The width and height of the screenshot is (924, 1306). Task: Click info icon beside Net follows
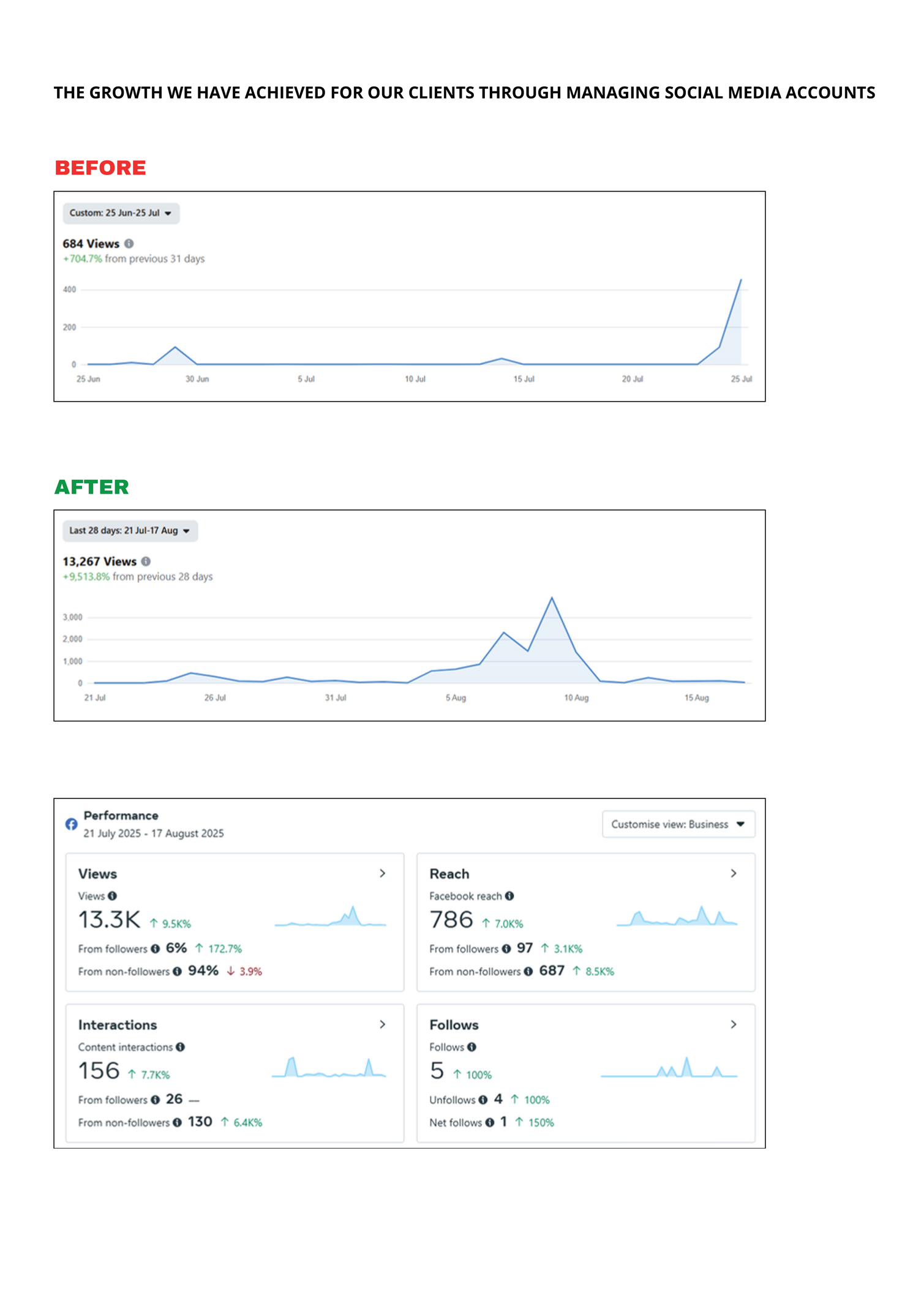click(490, 1122)
